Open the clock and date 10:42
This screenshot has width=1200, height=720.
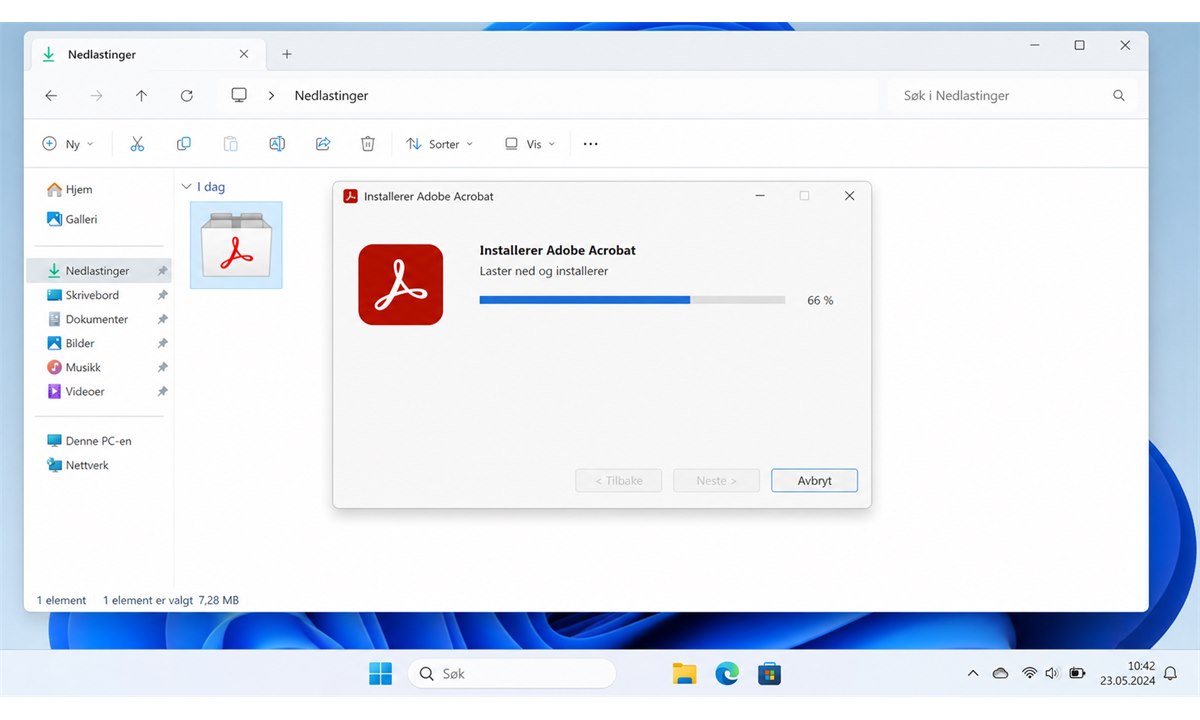pos(1128,674)
